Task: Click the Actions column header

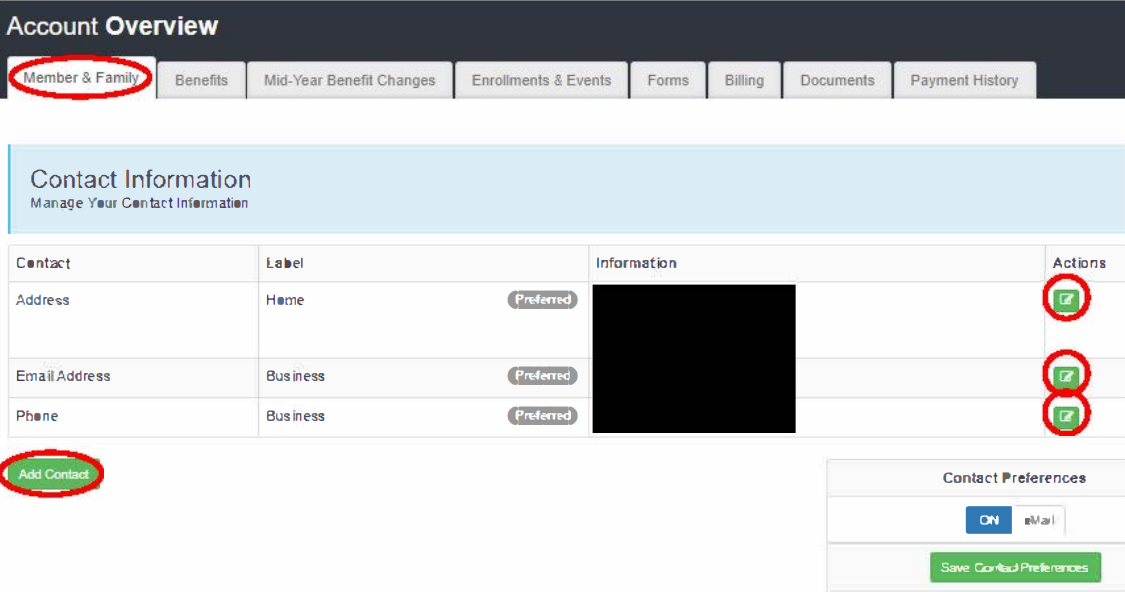Action: 1079,263
